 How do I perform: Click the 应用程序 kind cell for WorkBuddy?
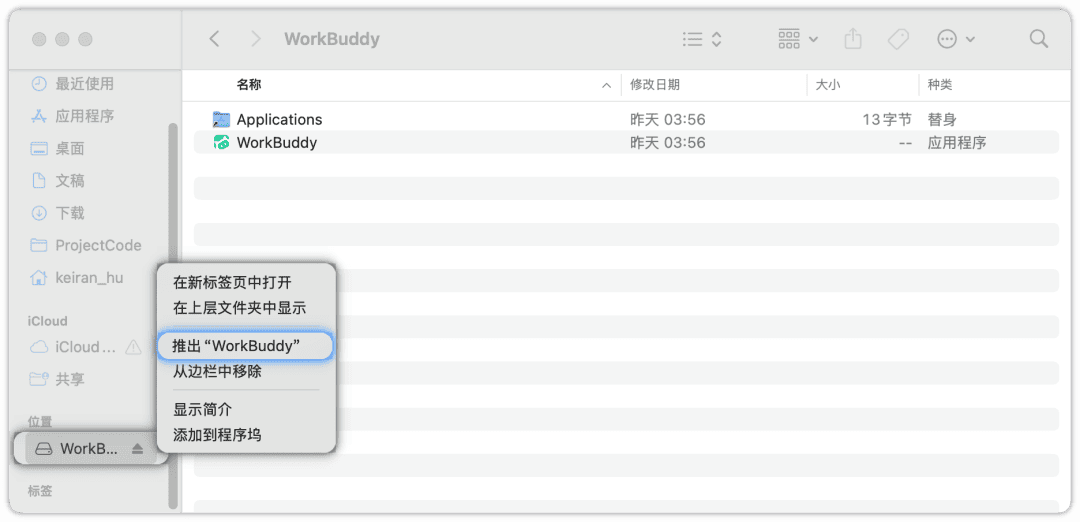point(957,143)
